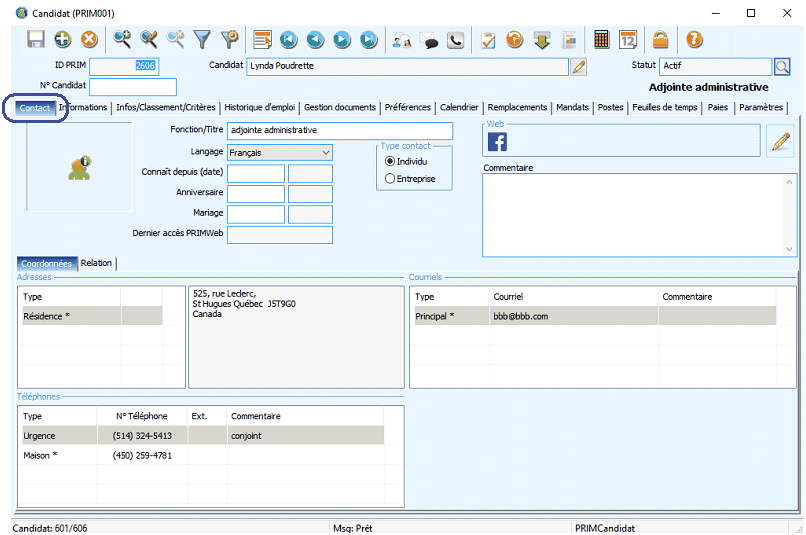The image size is (806, 535).
Task: Select the Individu radio button
Action: tap(390, 161)
